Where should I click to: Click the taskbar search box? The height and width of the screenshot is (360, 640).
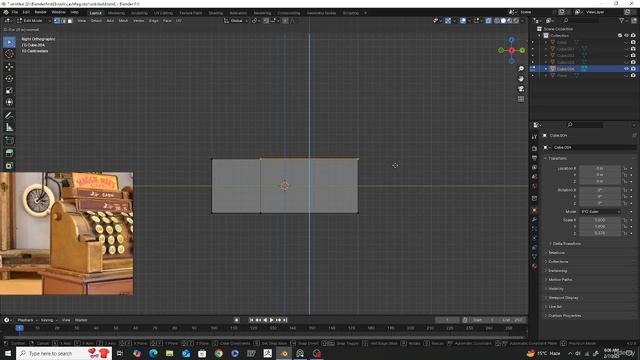pyautogui.click(x=63, y=353)
